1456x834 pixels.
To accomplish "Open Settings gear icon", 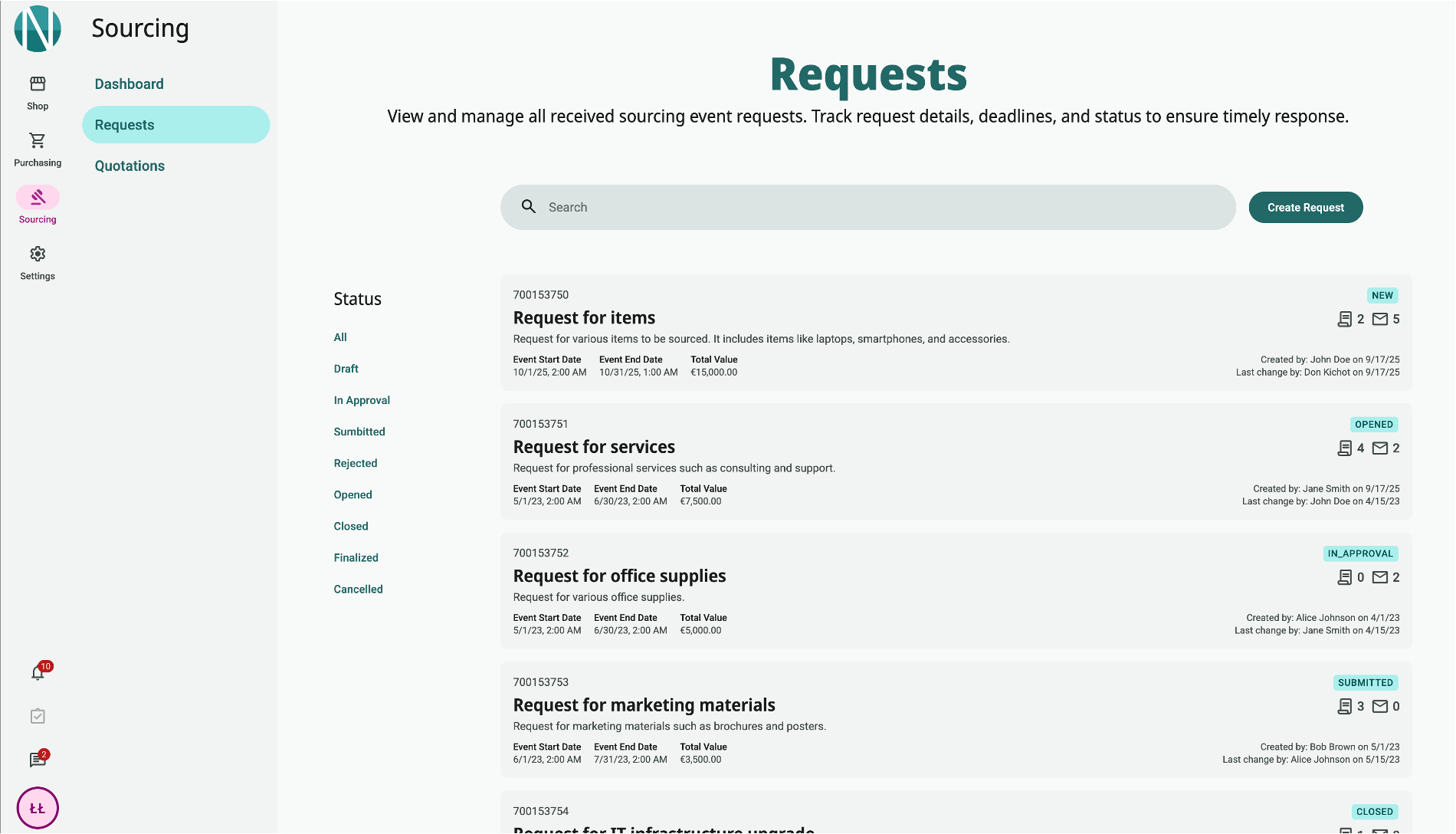I will 38,254.
